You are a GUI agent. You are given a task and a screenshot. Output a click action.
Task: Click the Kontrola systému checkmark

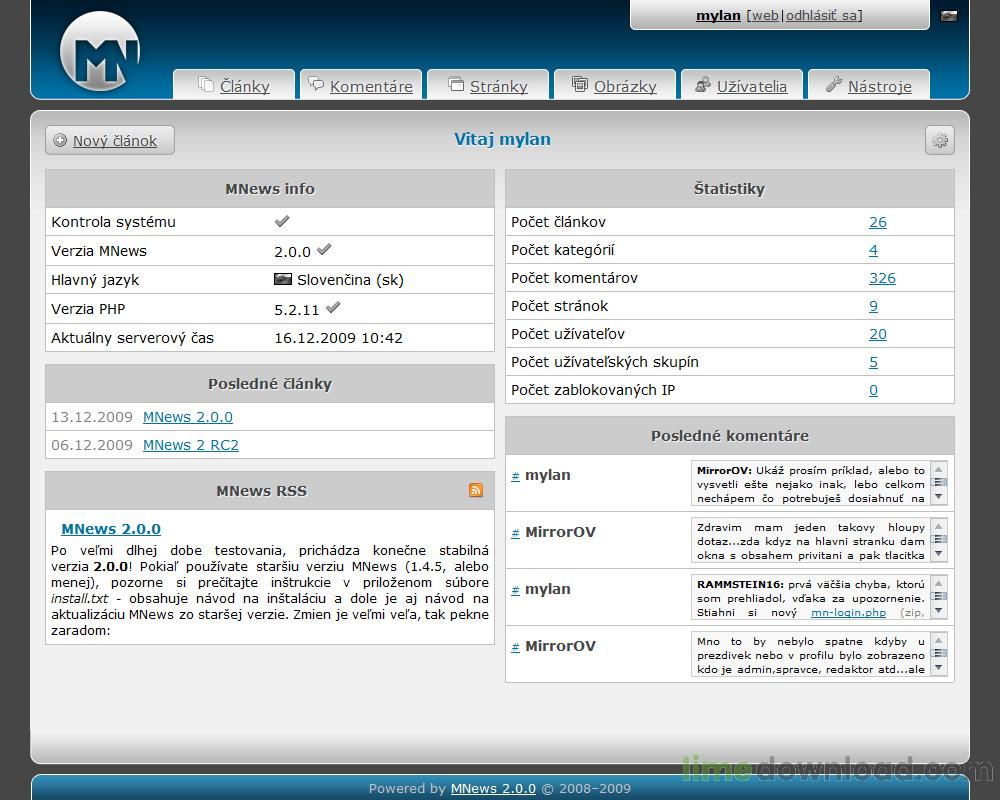[282, 221]
